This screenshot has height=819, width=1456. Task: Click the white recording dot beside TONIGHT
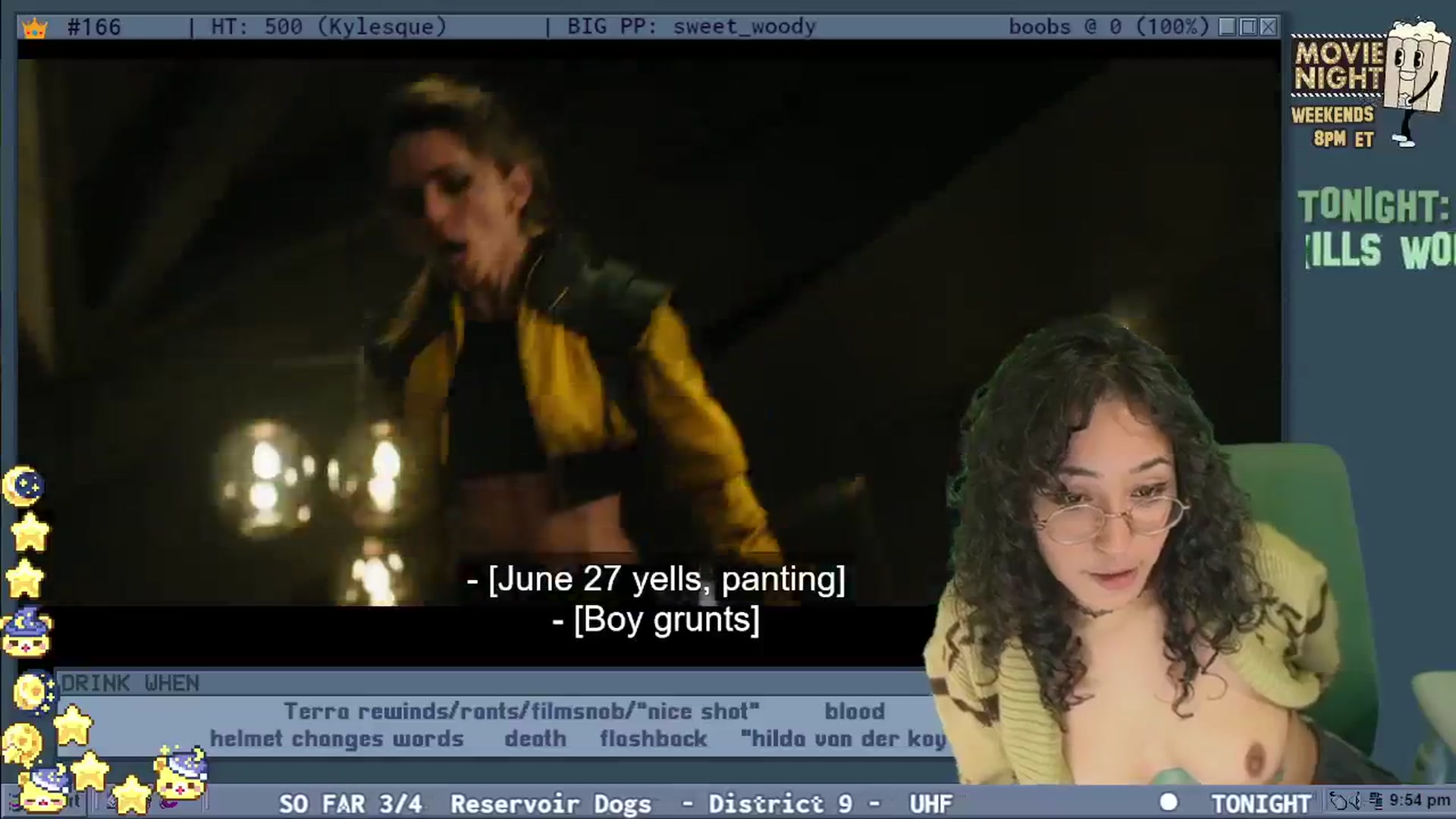coord(1169,802)
